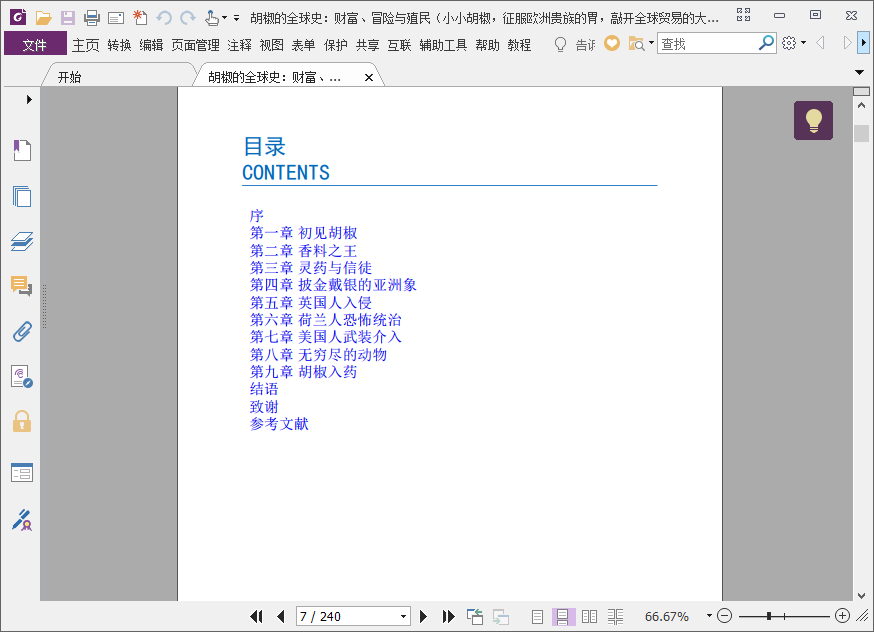This screenshot has width=874, height=632.
Task: Jump to the 参考文献 section link
Action: (x=279, y=424)
